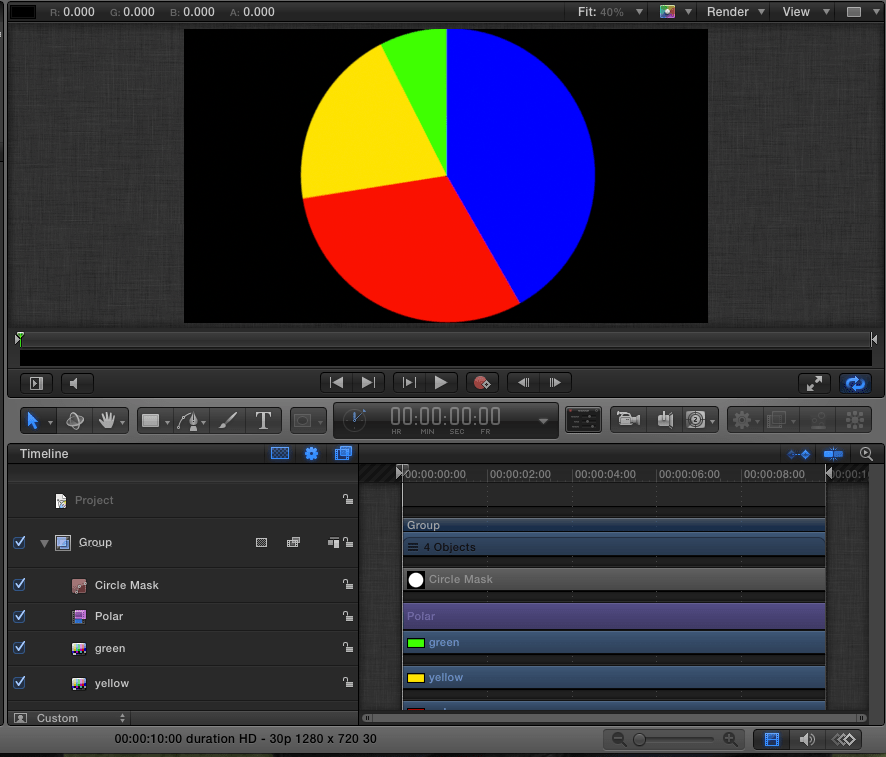Image resolution: width=886 pixels, height=757 pixels.
Task: Play the project
Action: pyautogui.click(x=441, y=383)
